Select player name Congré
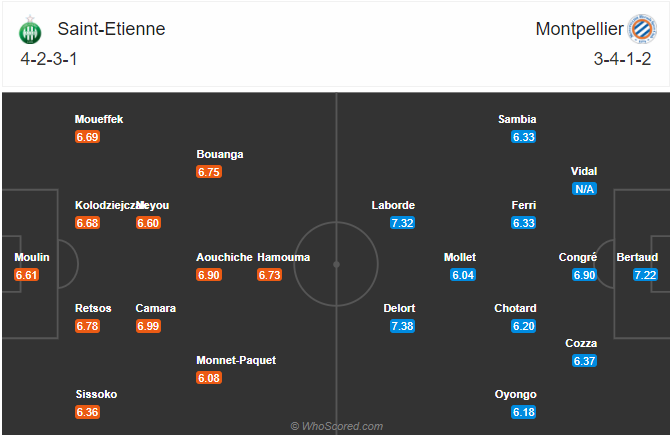 (x=578, y=257)
